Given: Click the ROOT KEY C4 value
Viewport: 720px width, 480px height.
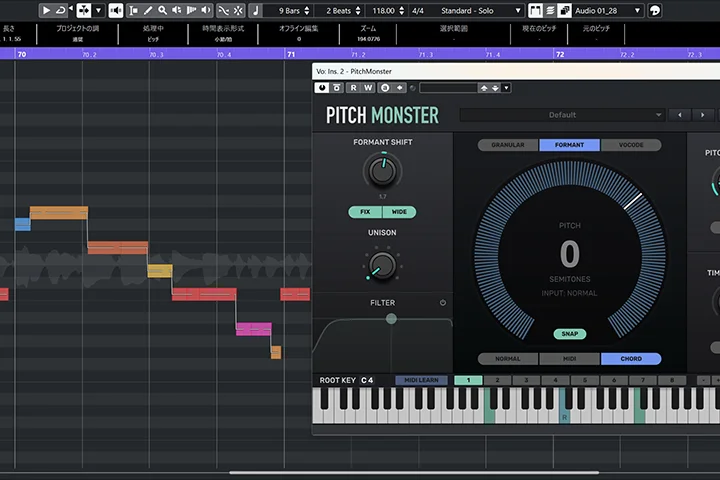Looking at the screenshot, I should [x=367, y=380].
